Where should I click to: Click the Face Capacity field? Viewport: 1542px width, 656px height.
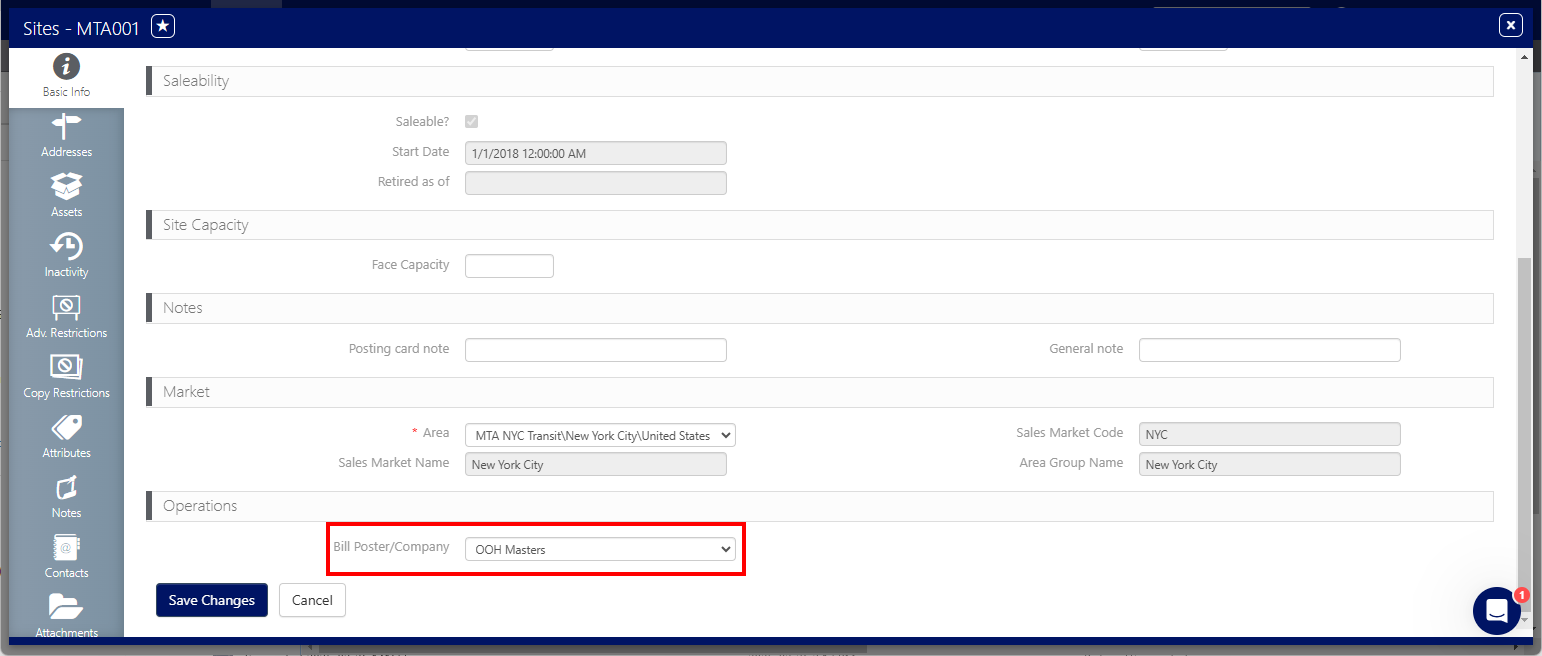tap(509, 266)
